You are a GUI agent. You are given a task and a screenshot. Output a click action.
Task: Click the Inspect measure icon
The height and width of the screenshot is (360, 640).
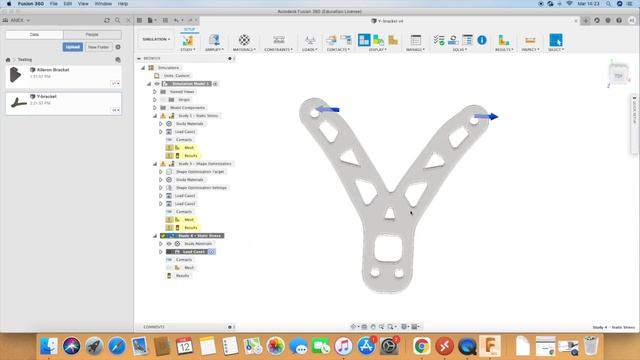point(530,40)
